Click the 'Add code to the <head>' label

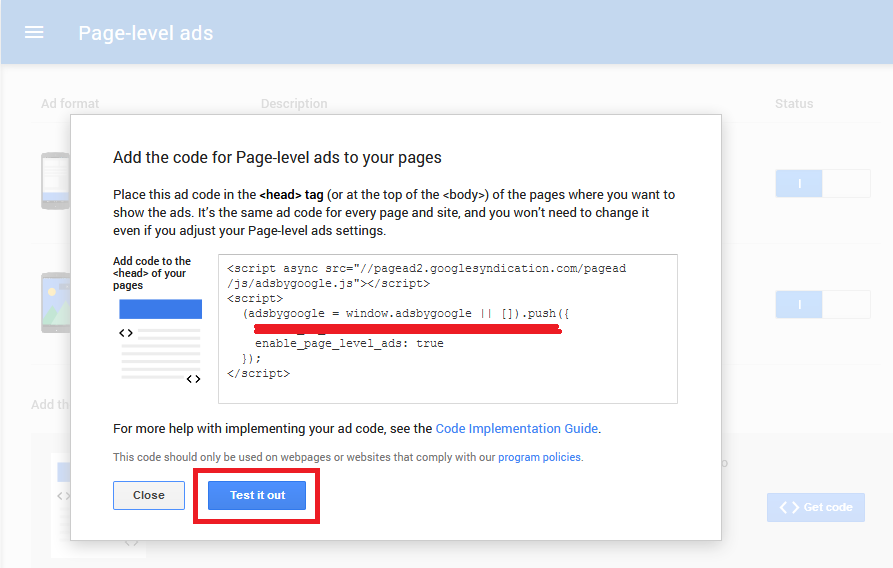point(151,273)
